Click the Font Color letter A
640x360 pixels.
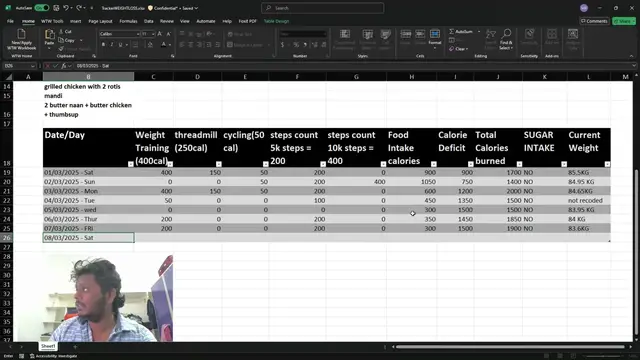click(163, 44)
